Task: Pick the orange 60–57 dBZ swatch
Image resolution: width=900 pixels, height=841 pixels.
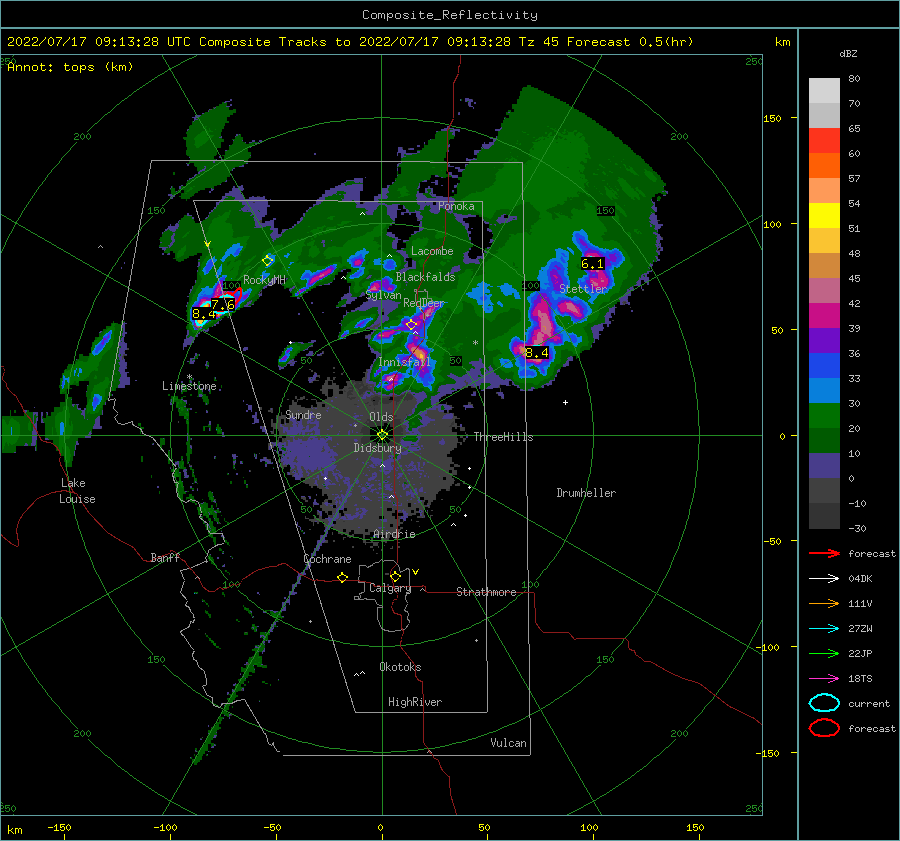Action: click(x=824, y=166)
